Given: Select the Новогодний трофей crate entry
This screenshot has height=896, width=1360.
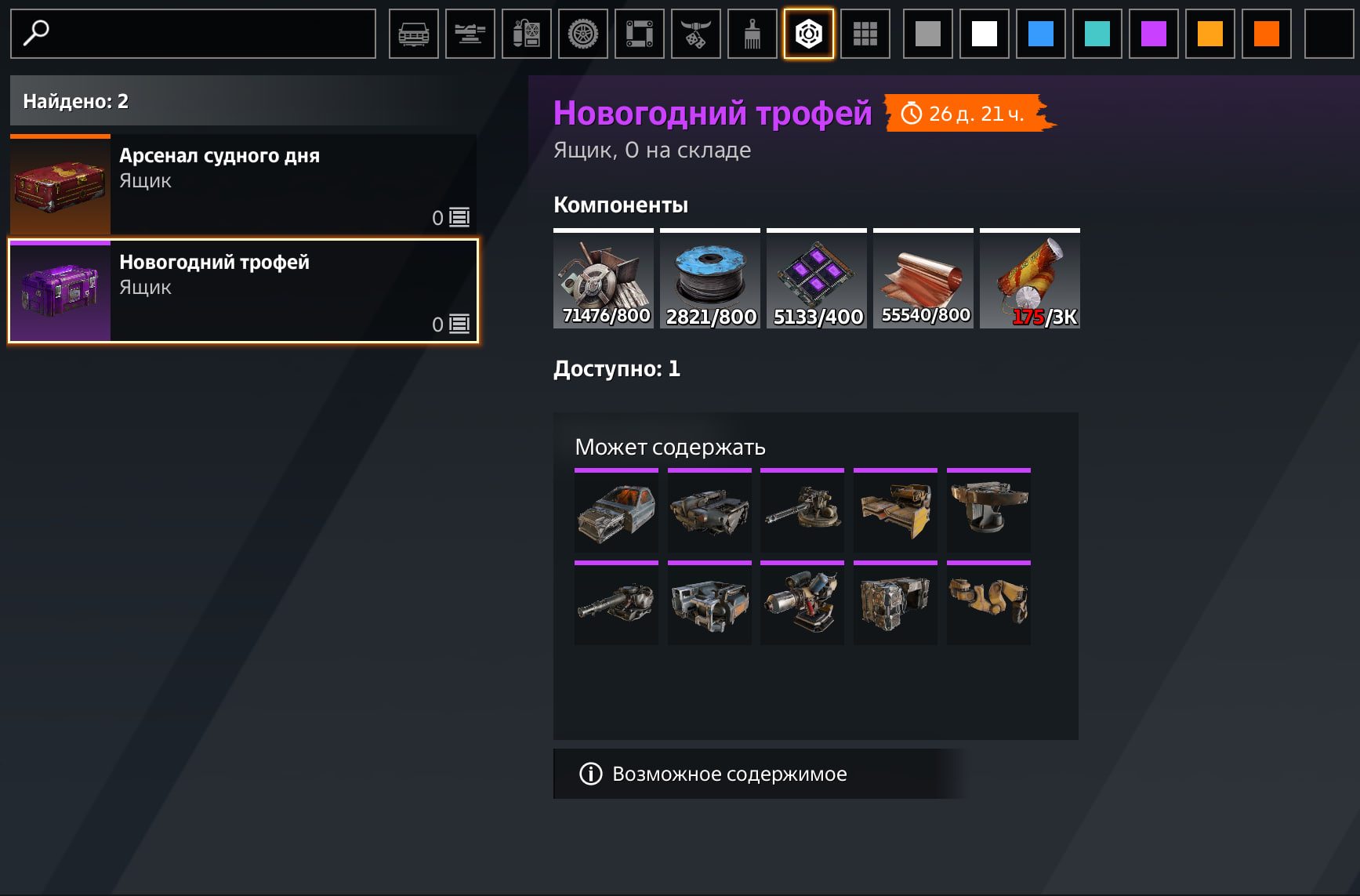Looking at the screenshot, I should click(244, 291).
